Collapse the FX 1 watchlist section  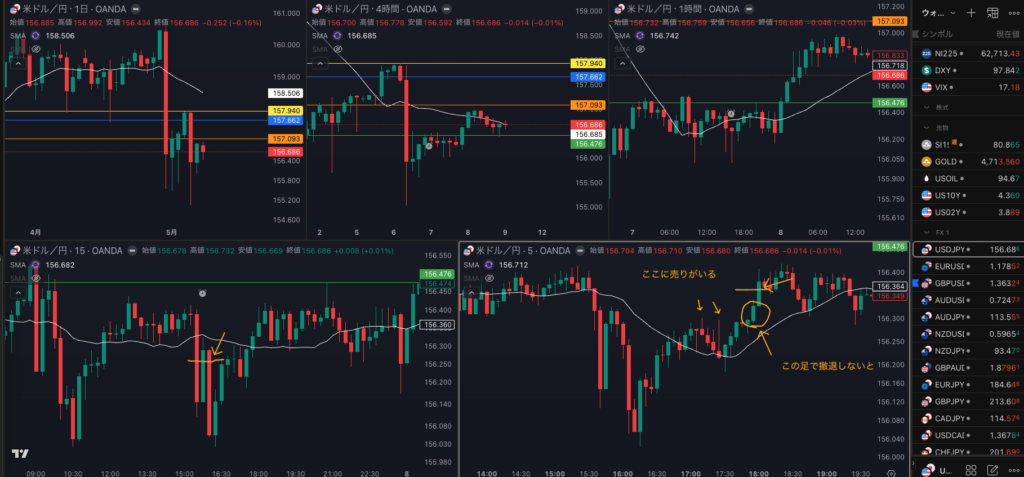pos(925,233)
